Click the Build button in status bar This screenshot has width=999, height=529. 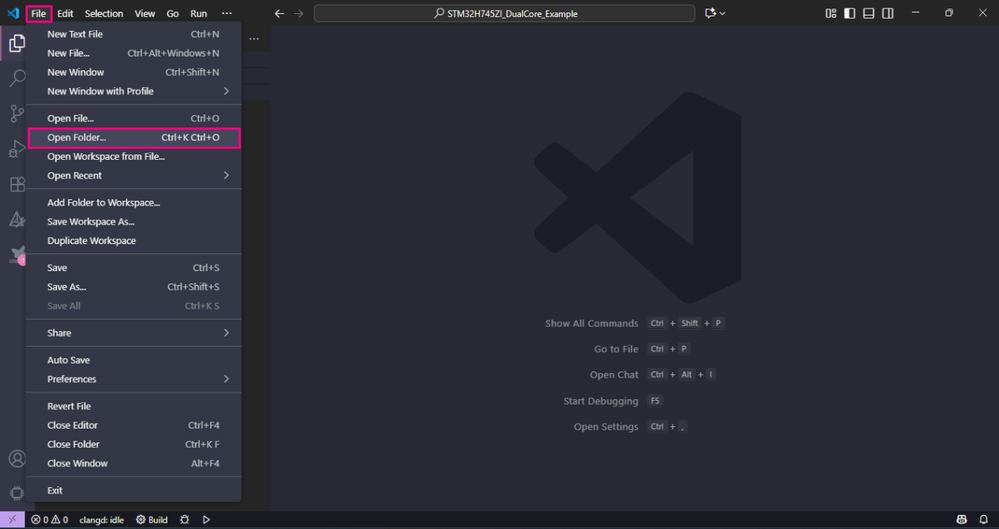(x=152, y=519)
